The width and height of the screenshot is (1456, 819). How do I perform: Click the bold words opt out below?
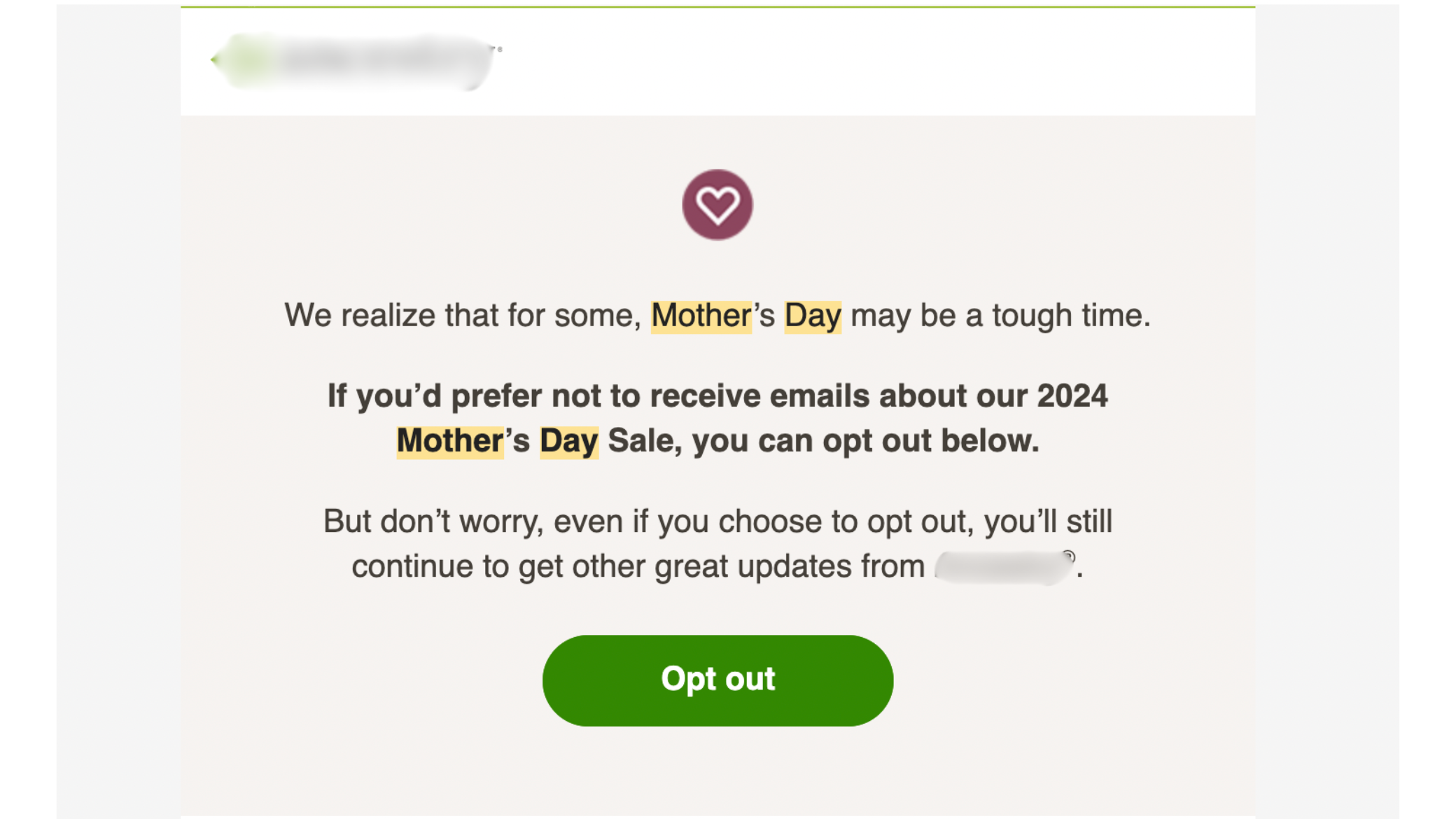click(931, 442)
